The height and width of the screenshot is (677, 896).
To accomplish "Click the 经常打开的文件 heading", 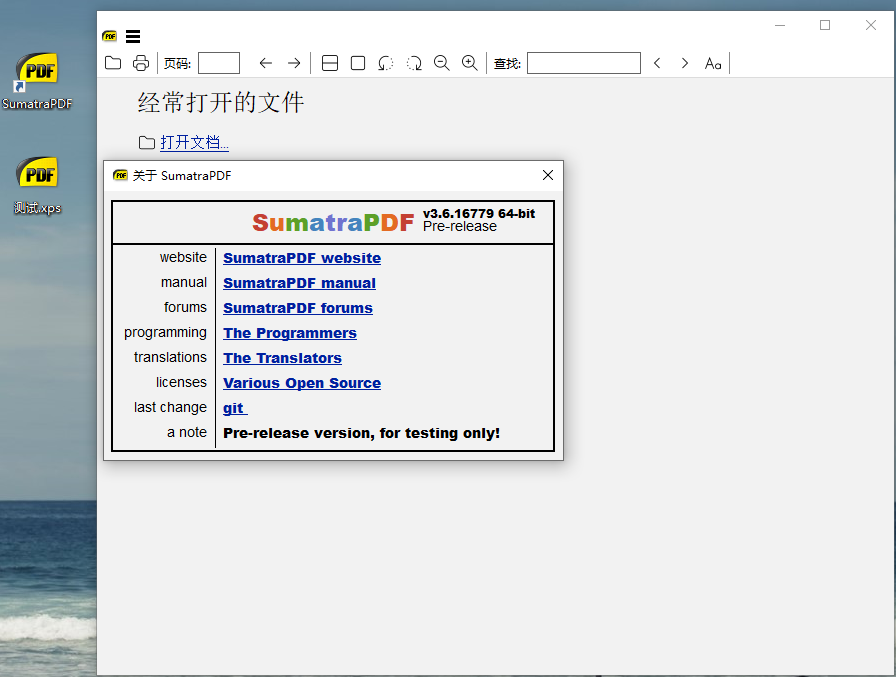I will pyautogui.click(x=221, y=103).
